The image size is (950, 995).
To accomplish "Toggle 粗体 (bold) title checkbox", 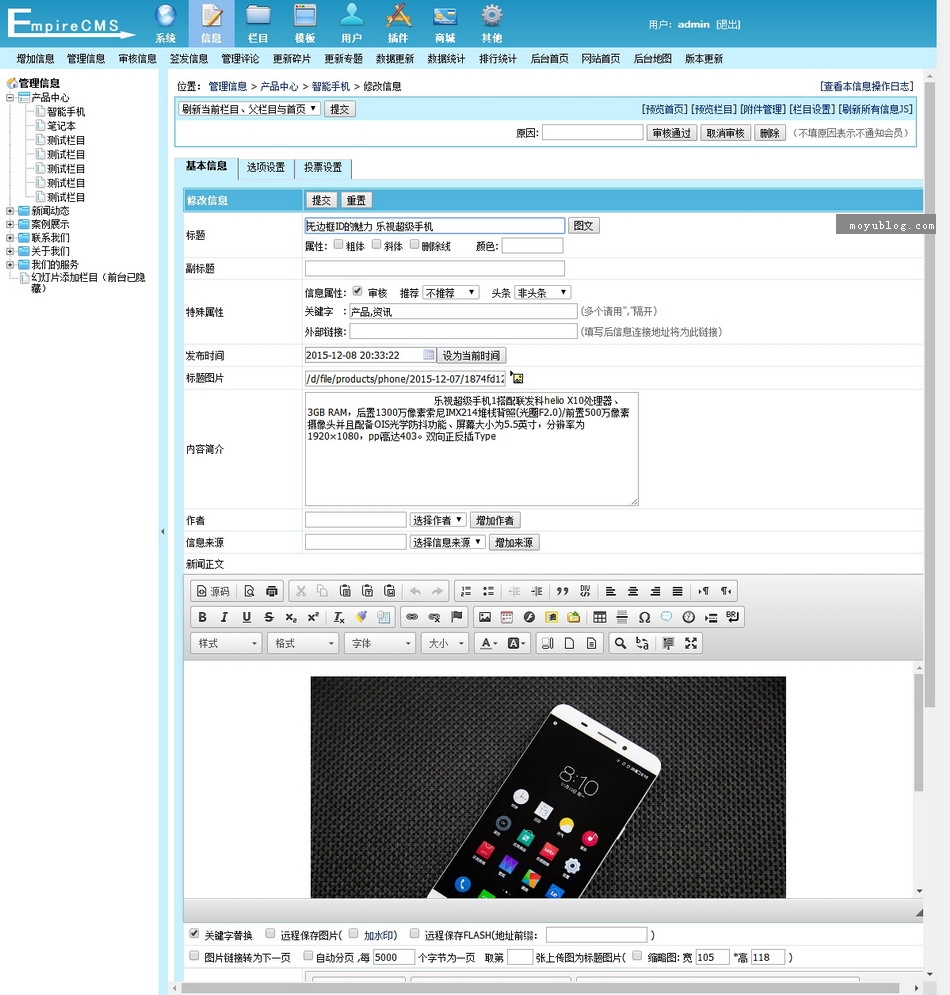I will point(338,244).
